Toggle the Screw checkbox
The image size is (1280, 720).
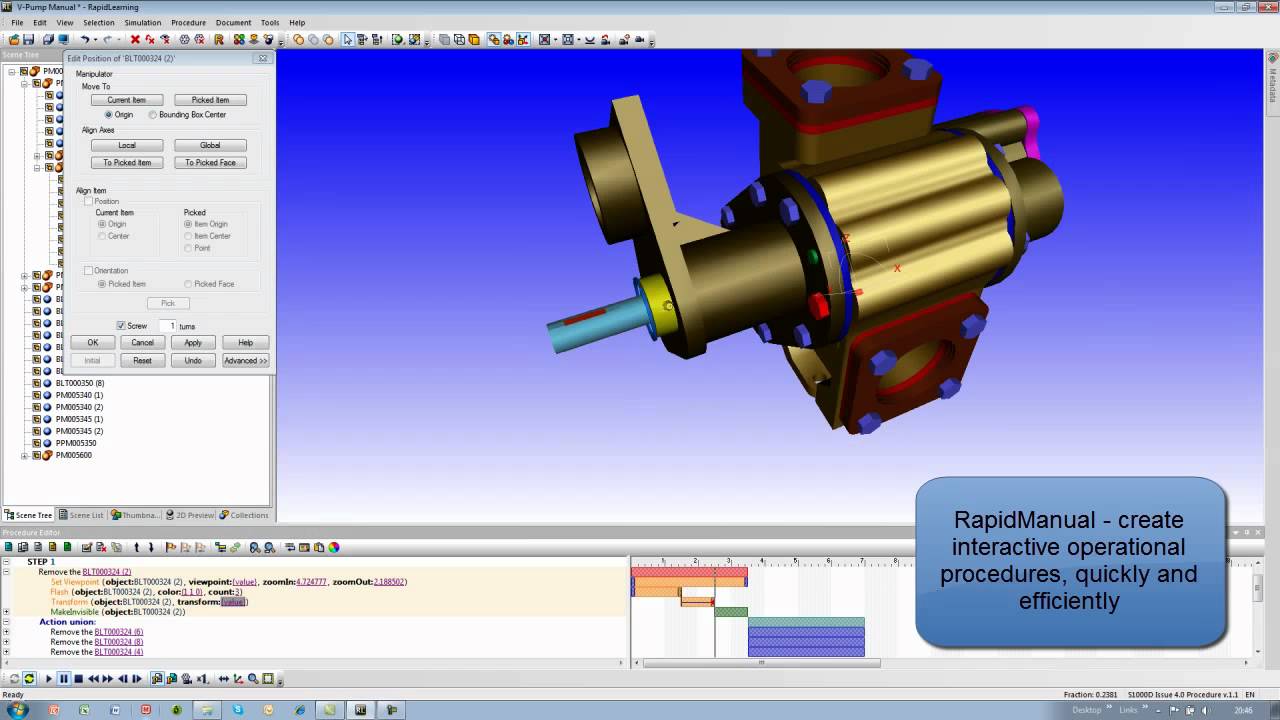tap(121, 326)
